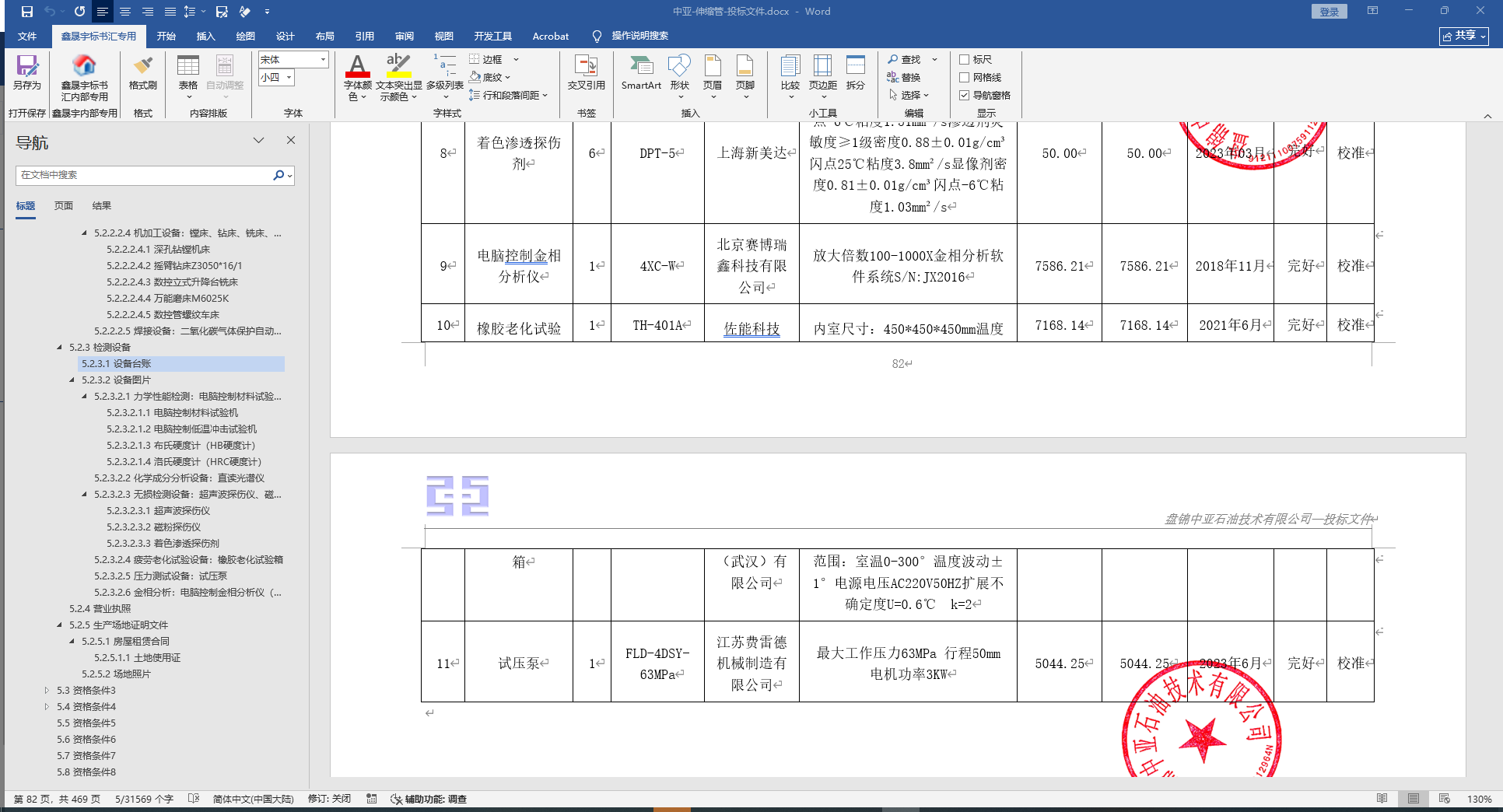Select heading 5.2.4 营业执照 in navigation

(x=100, y=608)
